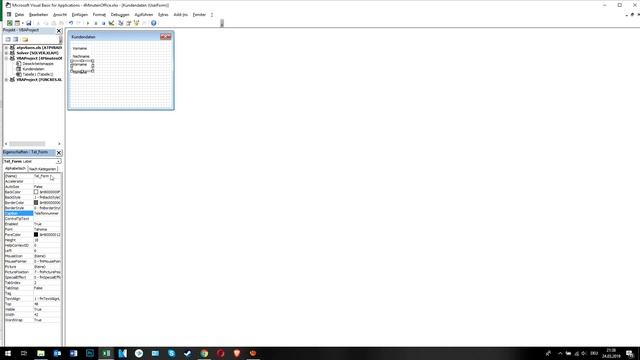
Task: Open the Tel_Form Label object dropdown
Action: pyautogui.click(x=58, y=162)
